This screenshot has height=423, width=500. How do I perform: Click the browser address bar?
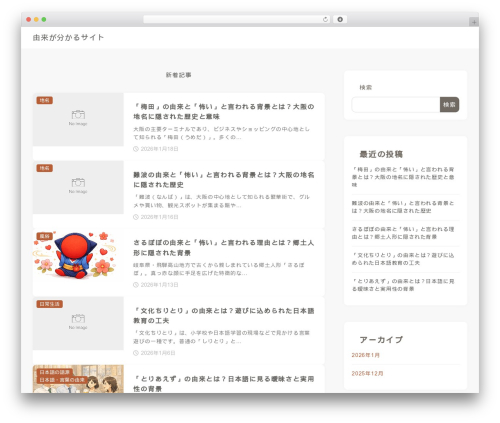(236, 20)
